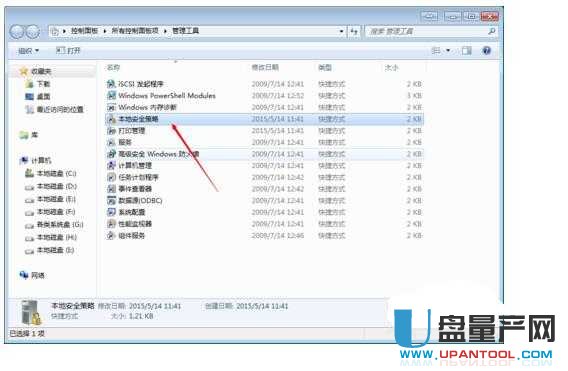568x371 pixels.
Task: Open 本地磁盘 (I:) drive
Action: pyautogui.click(x=55, y=250)
